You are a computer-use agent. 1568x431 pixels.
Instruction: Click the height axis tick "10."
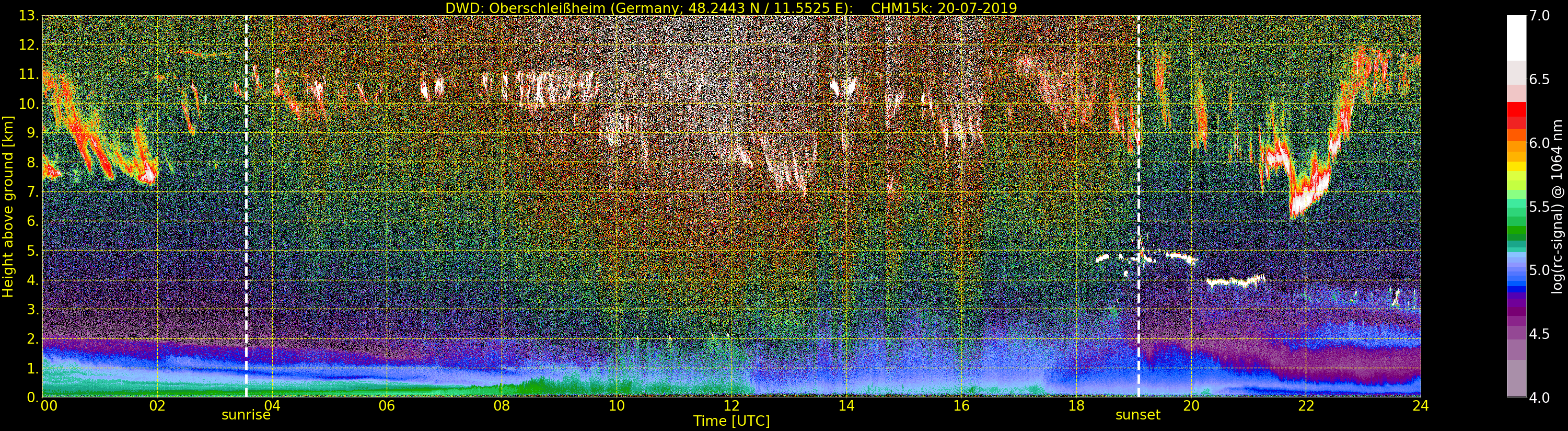(29, 104)
